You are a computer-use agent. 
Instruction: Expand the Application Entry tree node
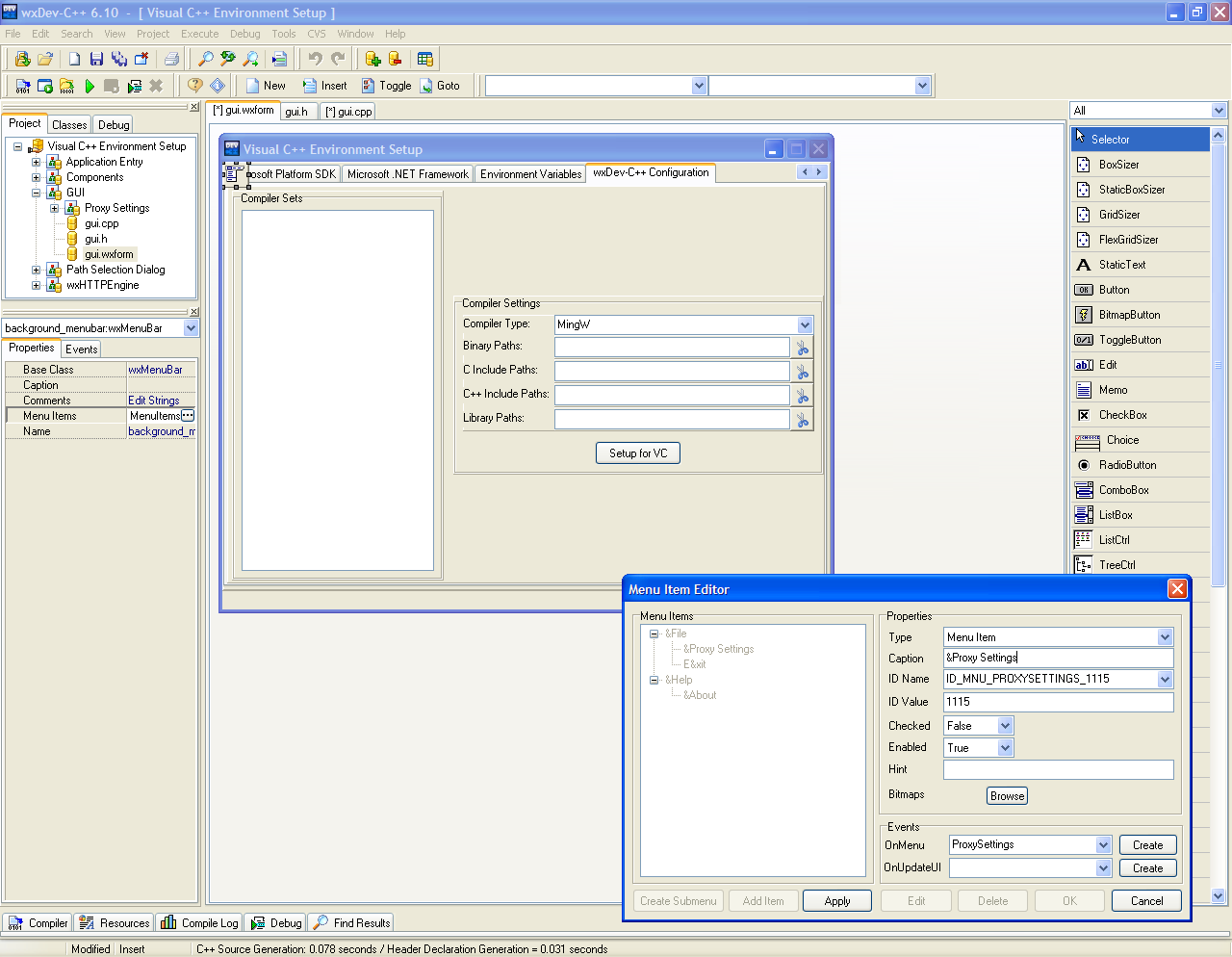pos(36,162)
